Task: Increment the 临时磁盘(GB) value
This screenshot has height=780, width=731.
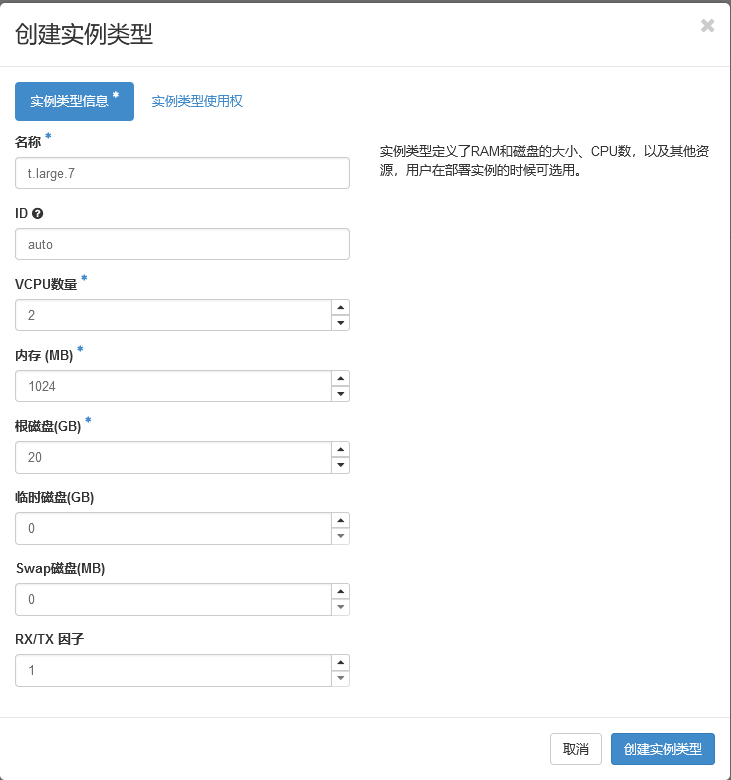Action: [x=341, y=520]
